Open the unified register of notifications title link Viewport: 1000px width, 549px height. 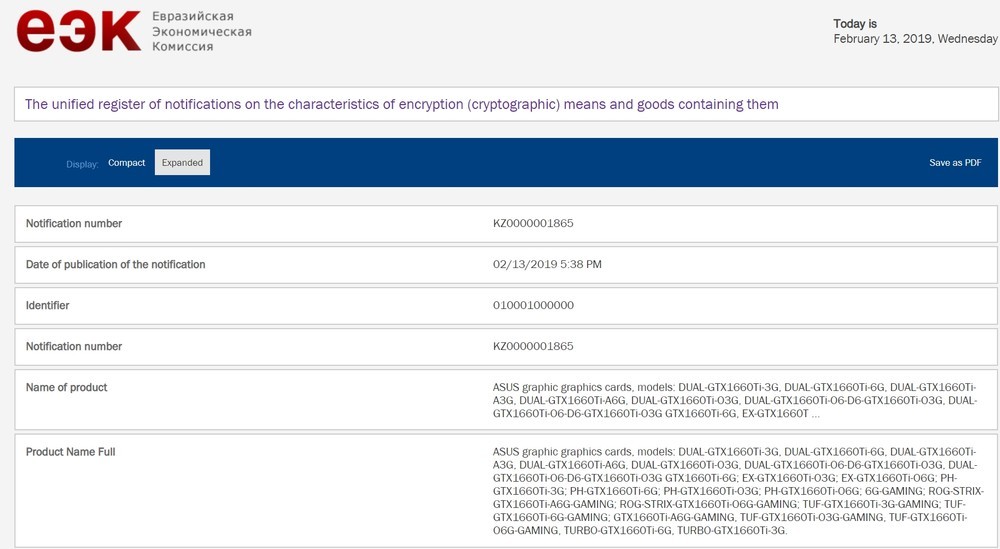click(x=401, y=104)
